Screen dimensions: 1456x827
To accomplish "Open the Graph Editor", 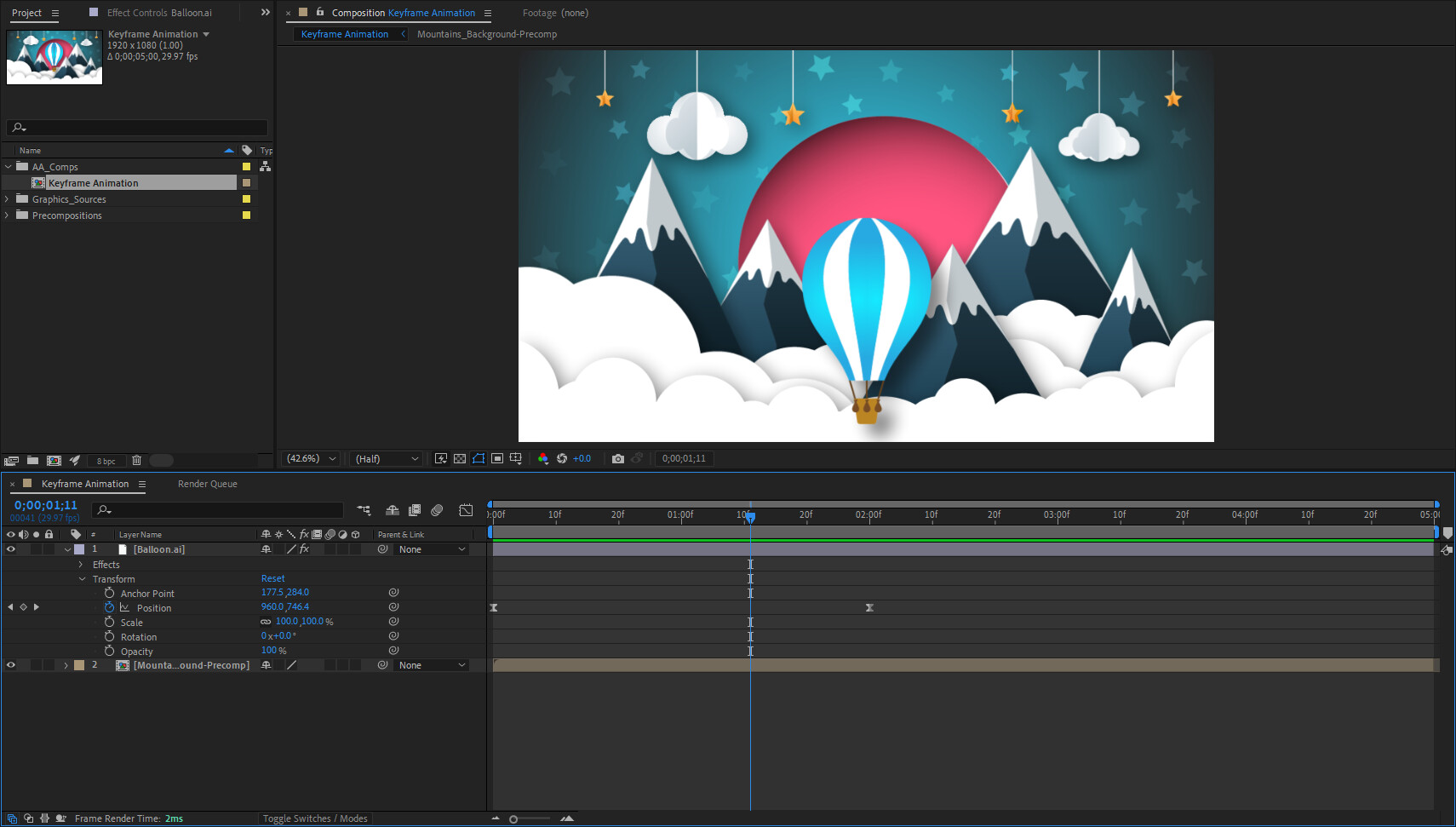I will click(x=466, y=510).
